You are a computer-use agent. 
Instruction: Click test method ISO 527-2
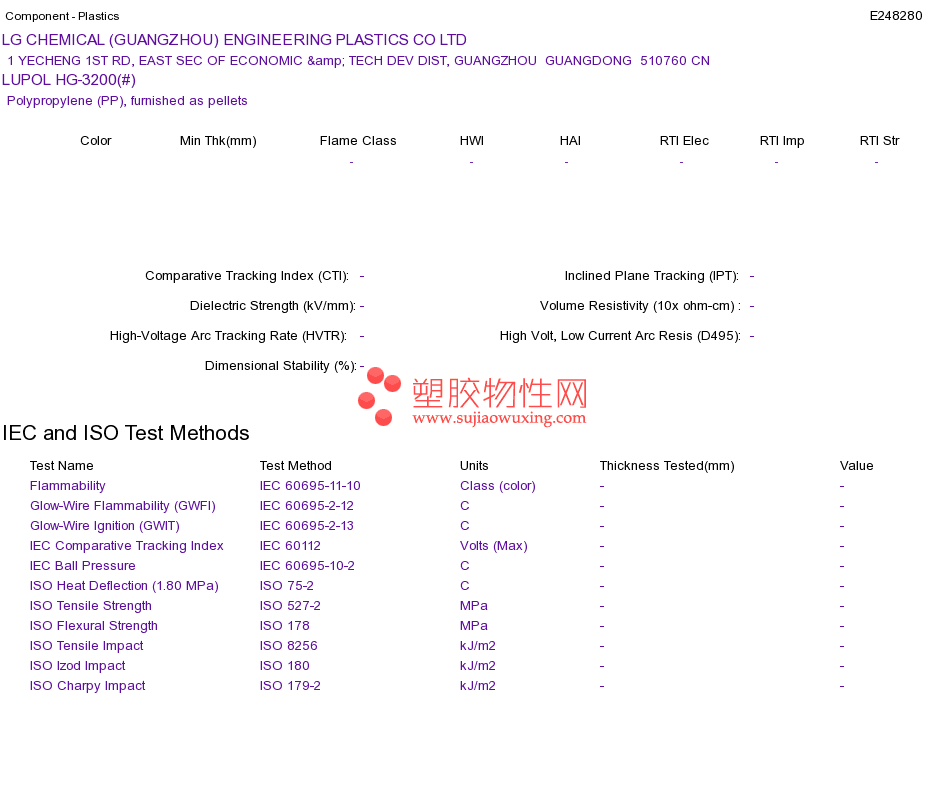290,606
